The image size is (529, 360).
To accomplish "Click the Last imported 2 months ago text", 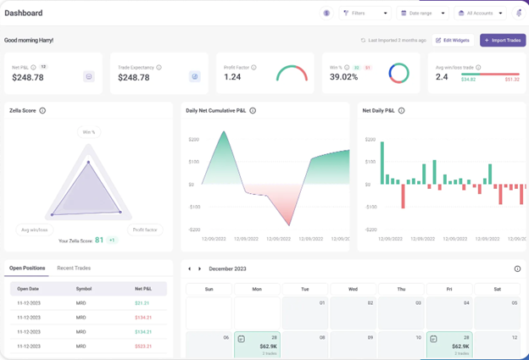I will point(397,40).
